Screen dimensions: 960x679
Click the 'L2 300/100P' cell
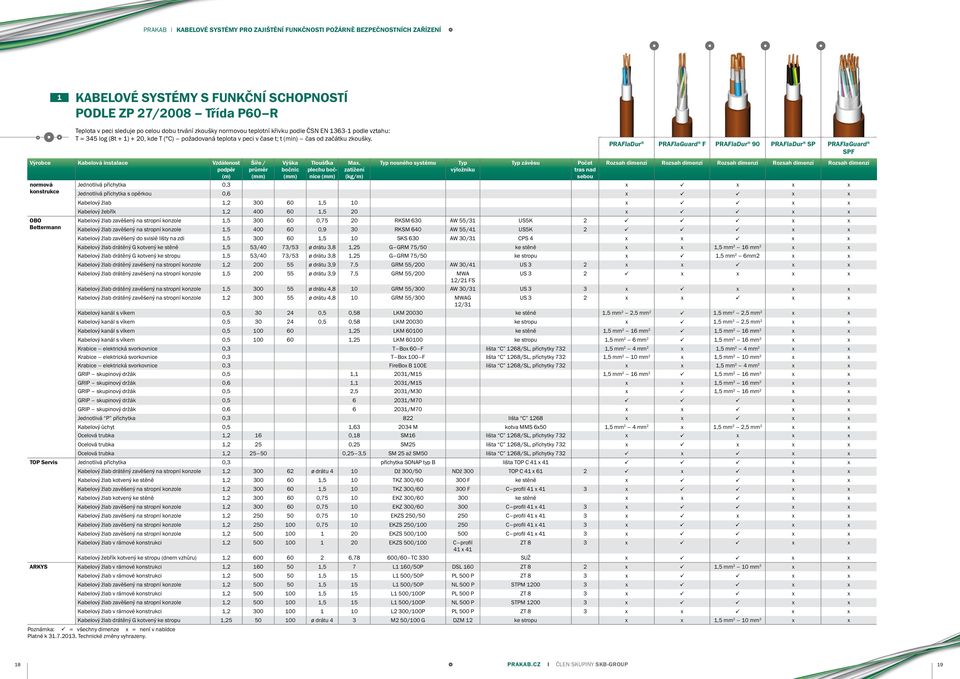click(x=408, y=612)
